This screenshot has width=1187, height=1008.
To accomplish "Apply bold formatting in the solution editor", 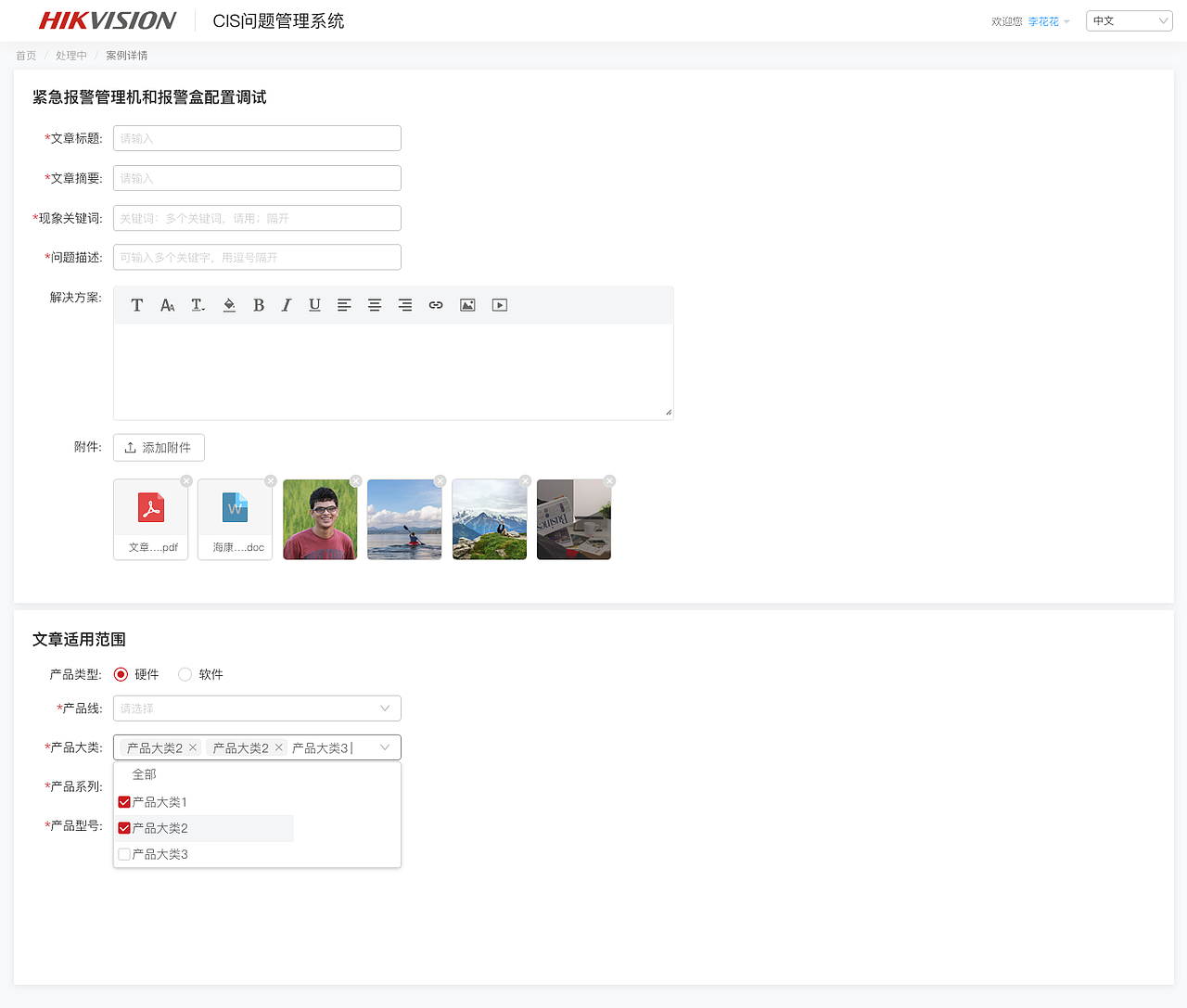I will click(x=259, y=304).
